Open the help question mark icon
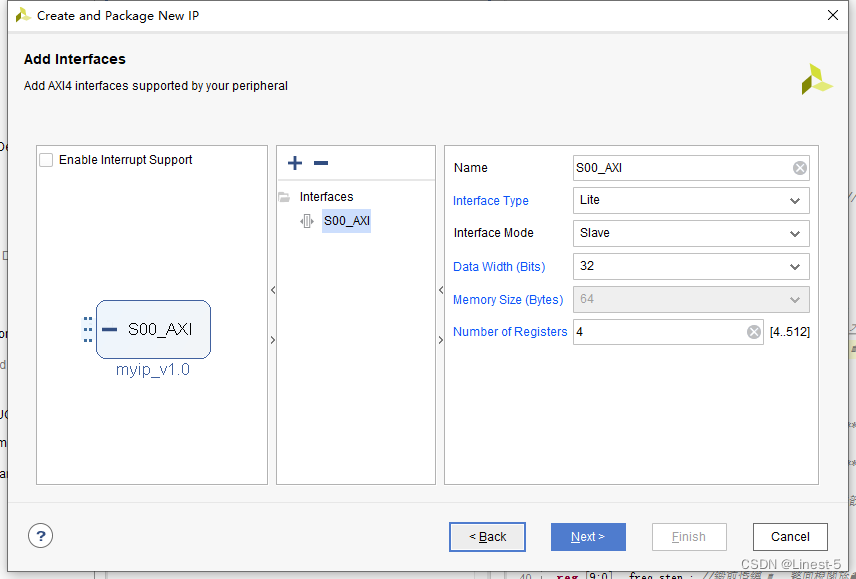 click(41, 536)
